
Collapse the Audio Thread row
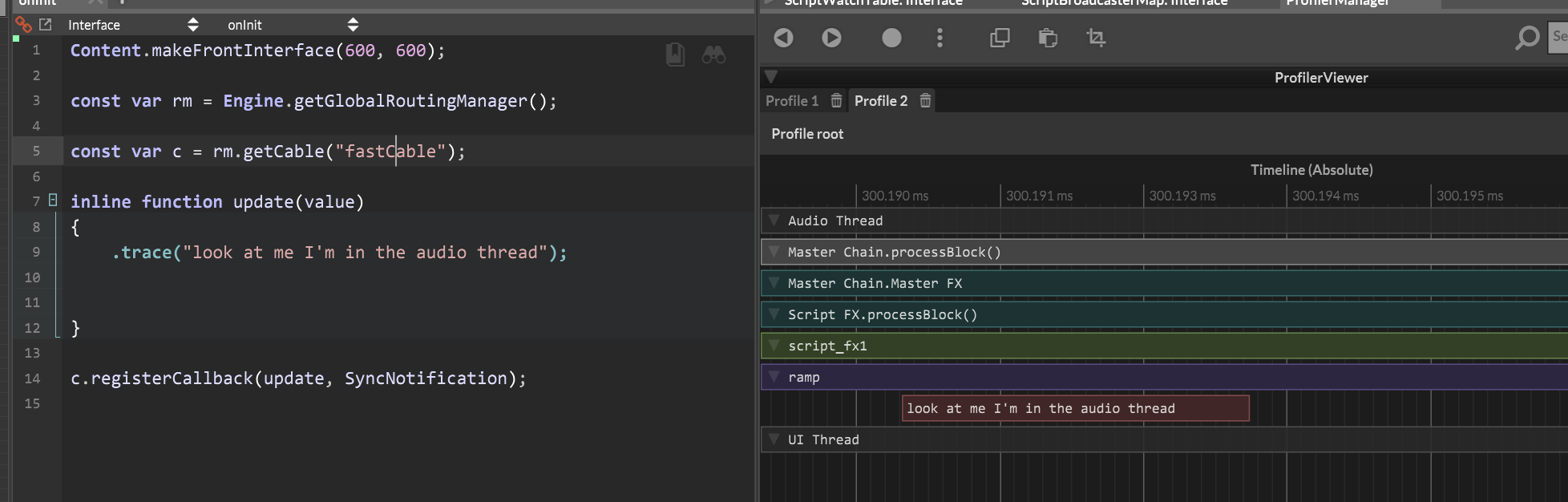774,220
